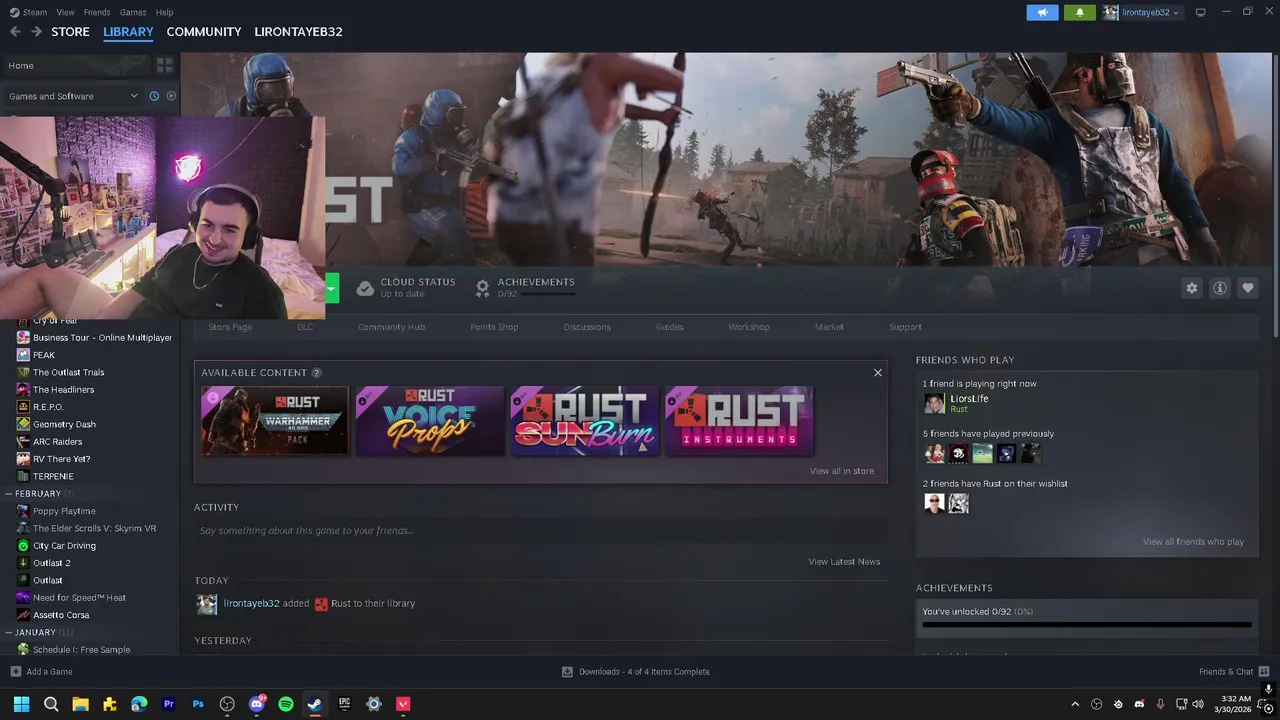The image size is (1280, 720).
Task: Open Rust DLC link
Action: [x=305, y=327]
